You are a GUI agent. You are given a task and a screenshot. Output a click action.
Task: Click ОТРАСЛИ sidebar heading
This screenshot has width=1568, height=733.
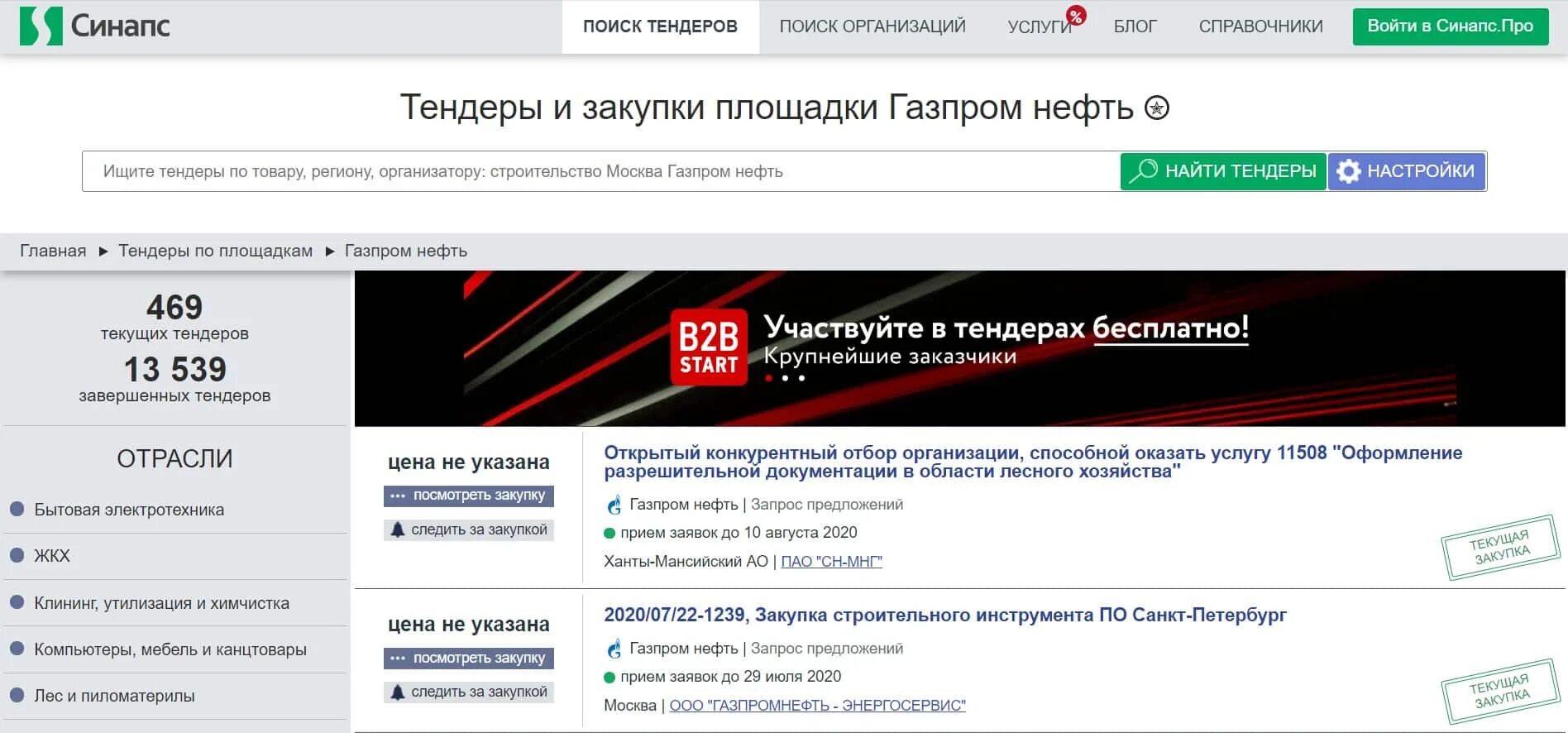[174, 458]
